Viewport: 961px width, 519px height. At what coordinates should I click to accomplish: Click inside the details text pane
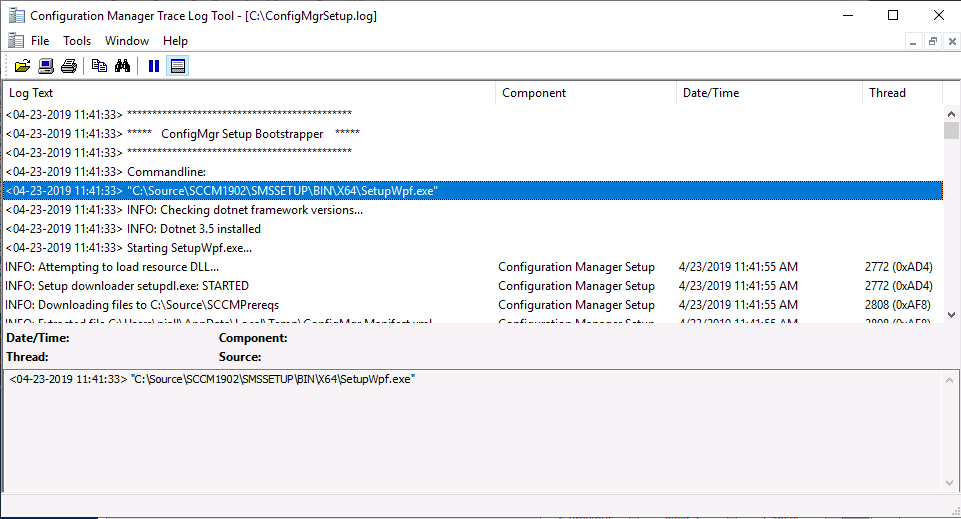(x=472, y=431)
